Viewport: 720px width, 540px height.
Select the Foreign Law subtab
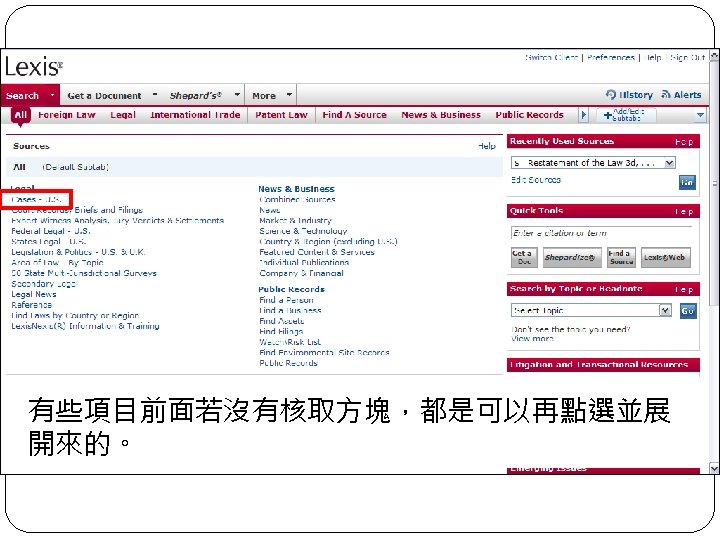click(x=67, y=115)
